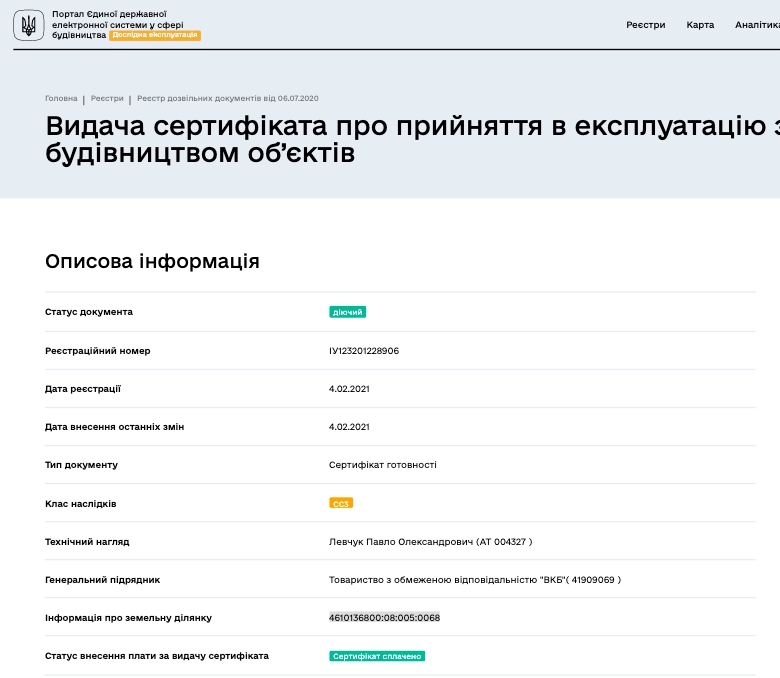Click the green 'діючий' status badge
This screenshot has height=678, width=780.
pyautogui.click(x=348, y=312)
